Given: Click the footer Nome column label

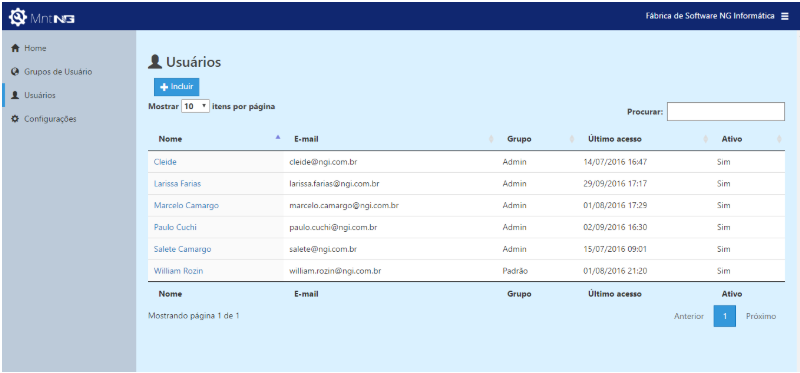Looking at the screenshot, I should (170, 294).
